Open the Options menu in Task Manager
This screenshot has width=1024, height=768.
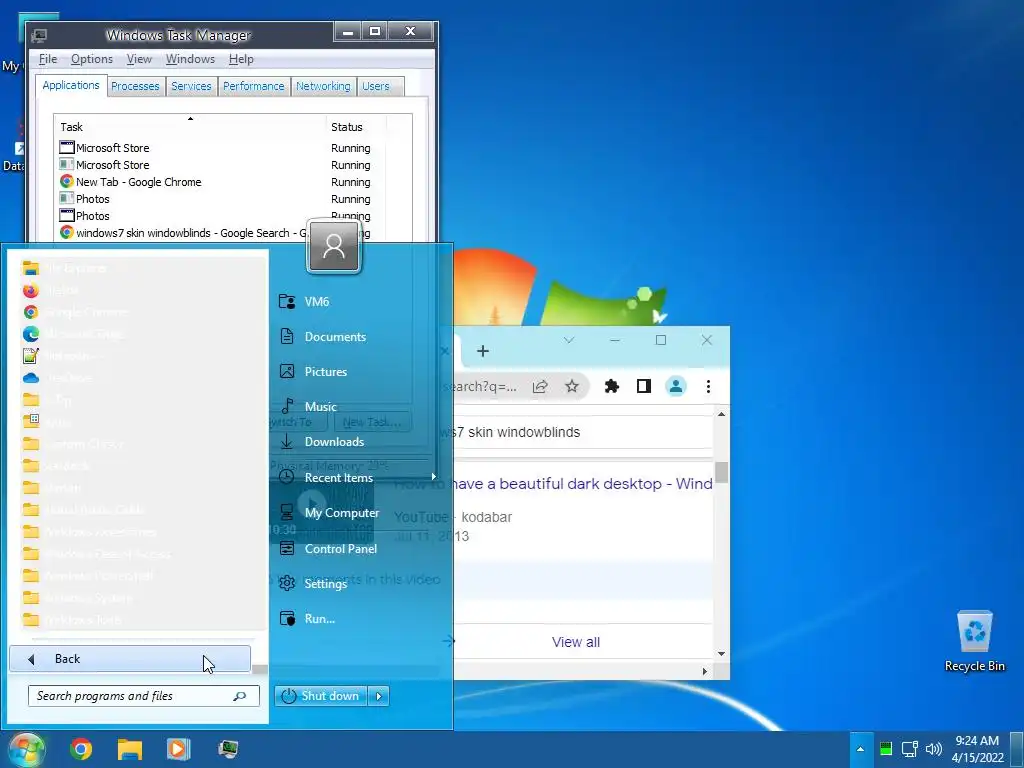coord(91,59)
